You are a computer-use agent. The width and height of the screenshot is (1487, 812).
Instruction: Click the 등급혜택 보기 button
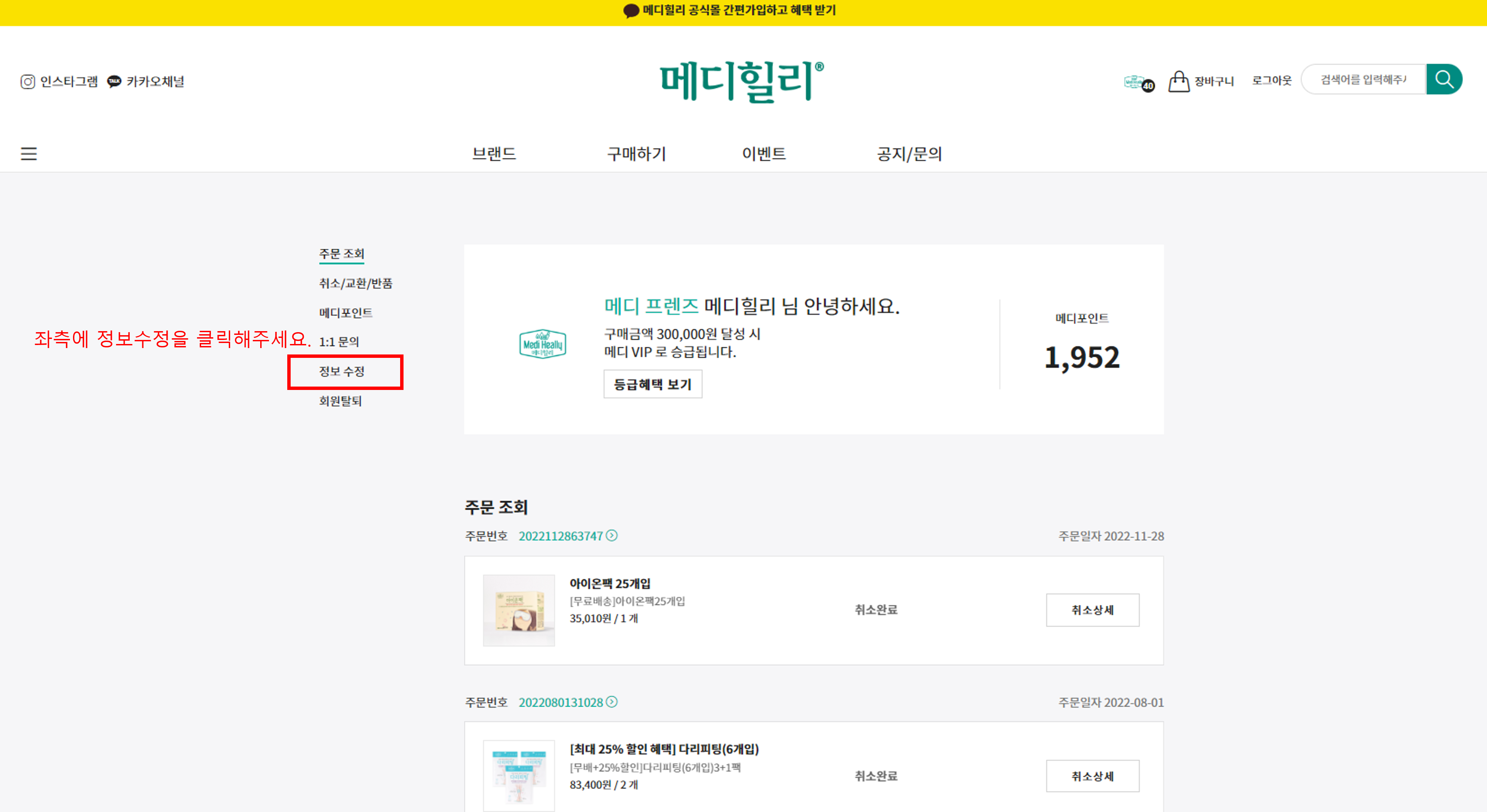pyautogui.click(x=653, y=384)
